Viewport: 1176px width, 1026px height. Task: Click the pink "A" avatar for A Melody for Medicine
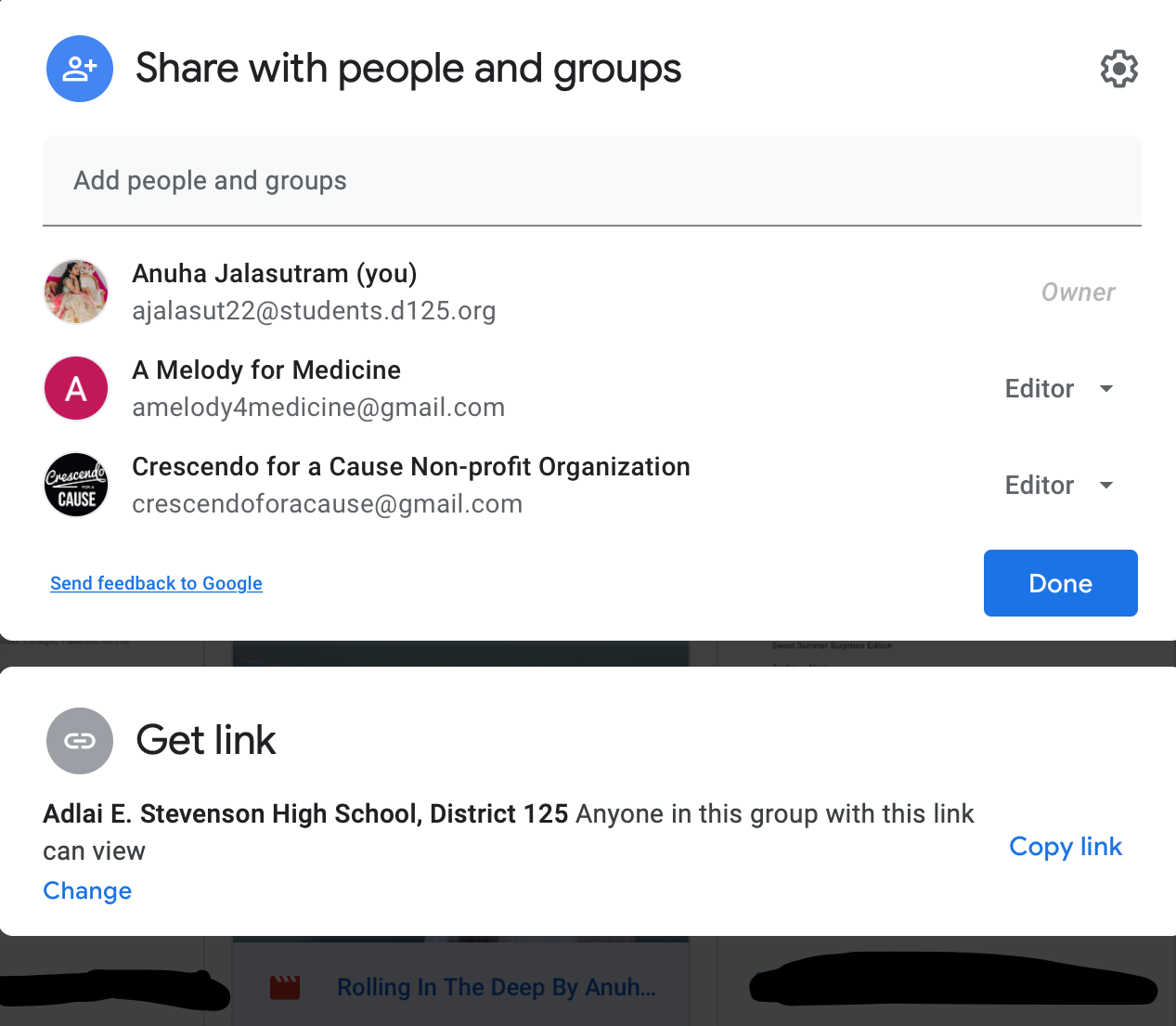[76, 388]
